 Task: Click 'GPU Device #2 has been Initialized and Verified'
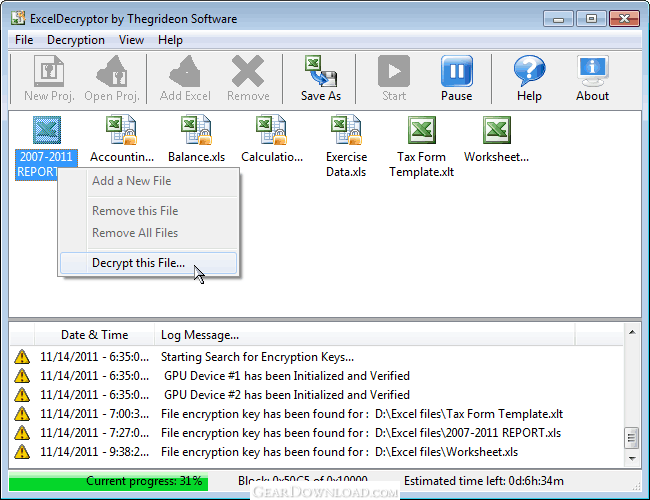point(287,395)
